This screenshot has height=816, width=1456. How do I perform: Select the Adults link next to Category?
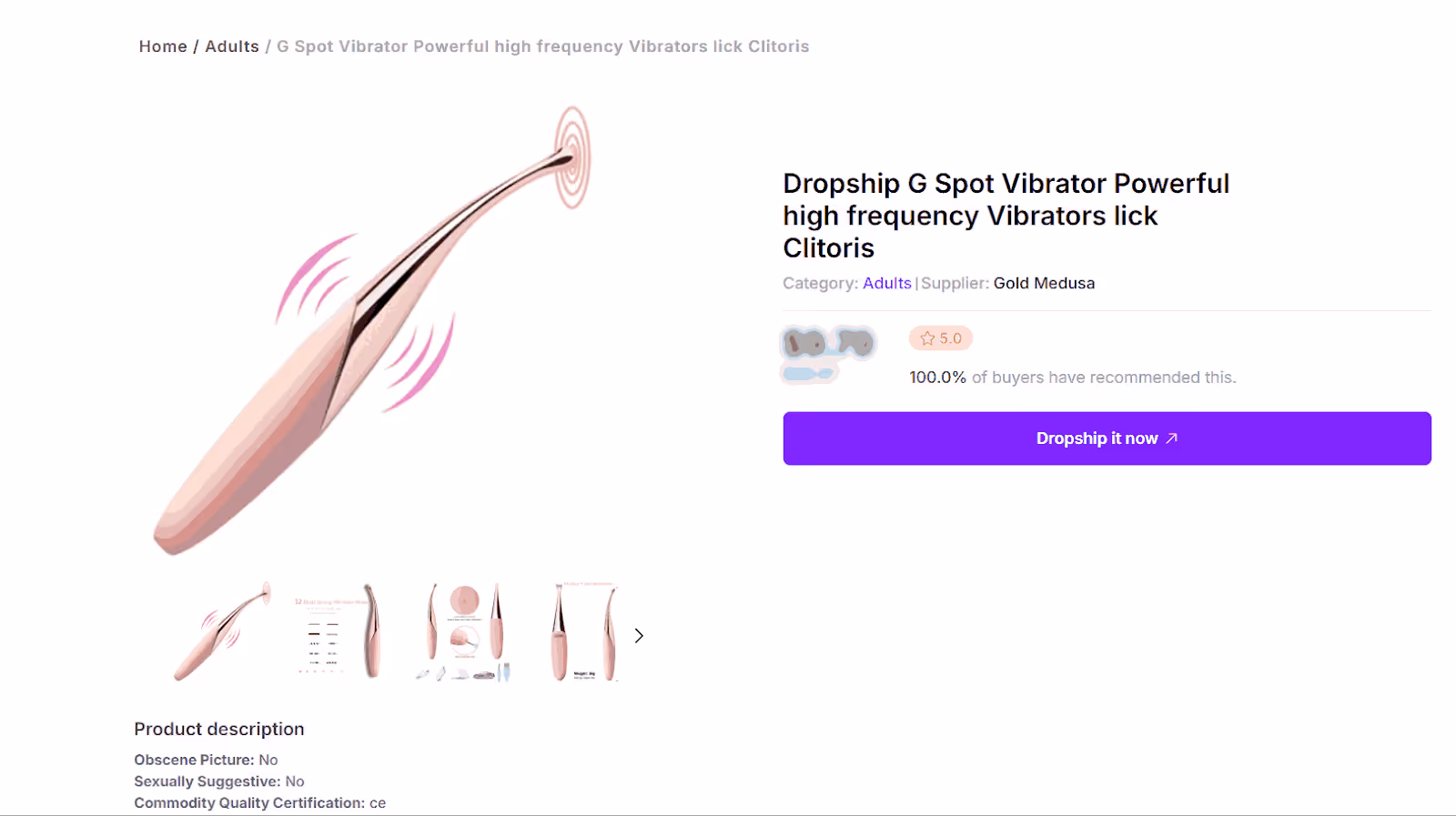[885, 283]
